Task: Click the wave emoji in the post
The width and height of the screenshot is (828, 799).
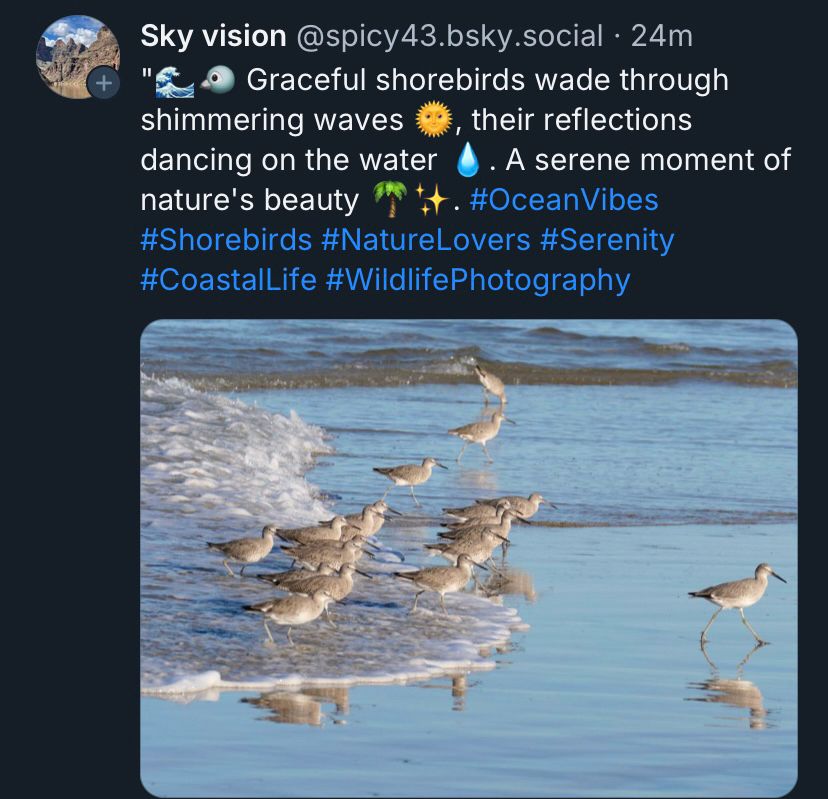Action: pyautogui.click(x=175, y=81)
